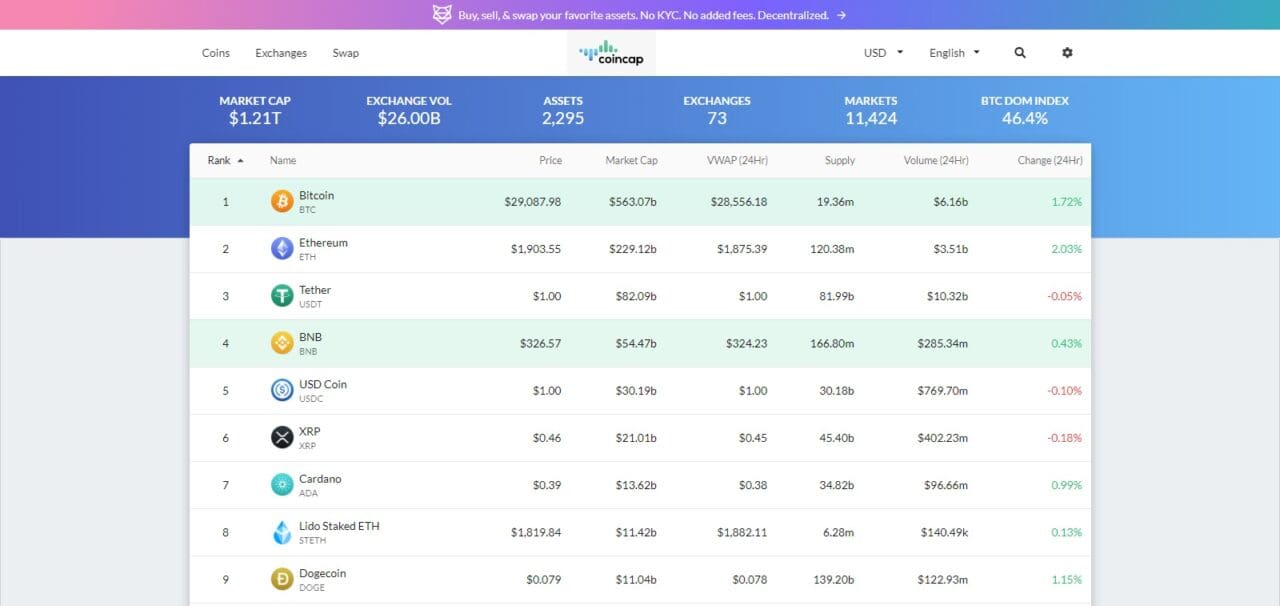1280x606 pixels.
Task: Click Ethereum market cap $229.12b
Action: click(633, 249)
